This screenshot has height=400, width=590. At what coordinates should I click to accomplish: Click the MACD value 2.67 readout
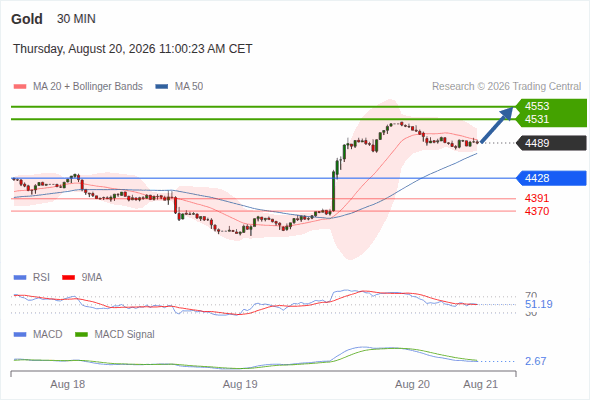535,361
